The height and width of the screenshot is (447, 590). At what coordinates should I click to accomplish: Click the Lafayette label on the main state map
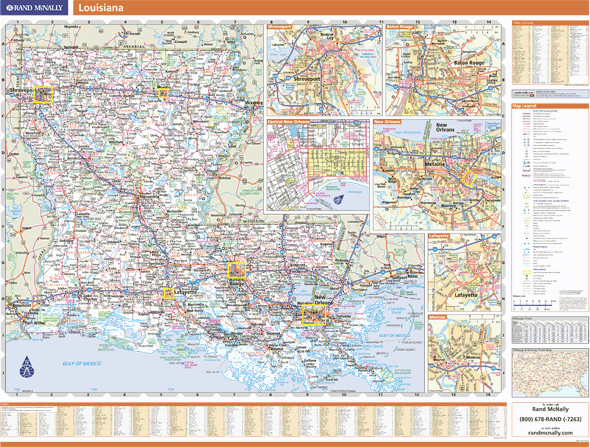pos(186,292)
